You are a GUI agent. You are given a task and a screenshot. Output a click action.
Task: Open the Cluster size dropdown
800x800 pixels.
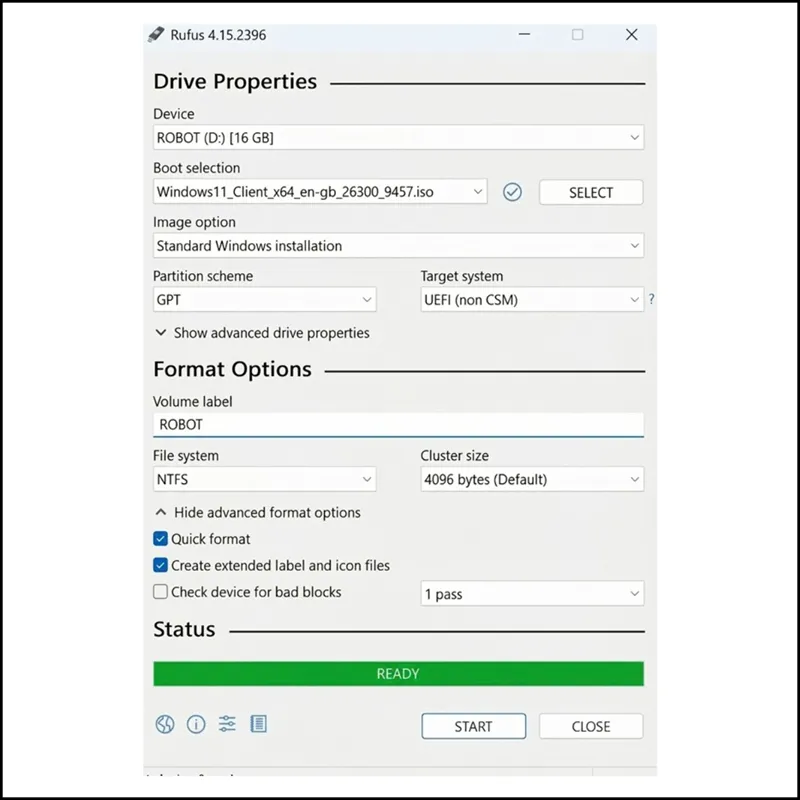(x=532, y=480)
